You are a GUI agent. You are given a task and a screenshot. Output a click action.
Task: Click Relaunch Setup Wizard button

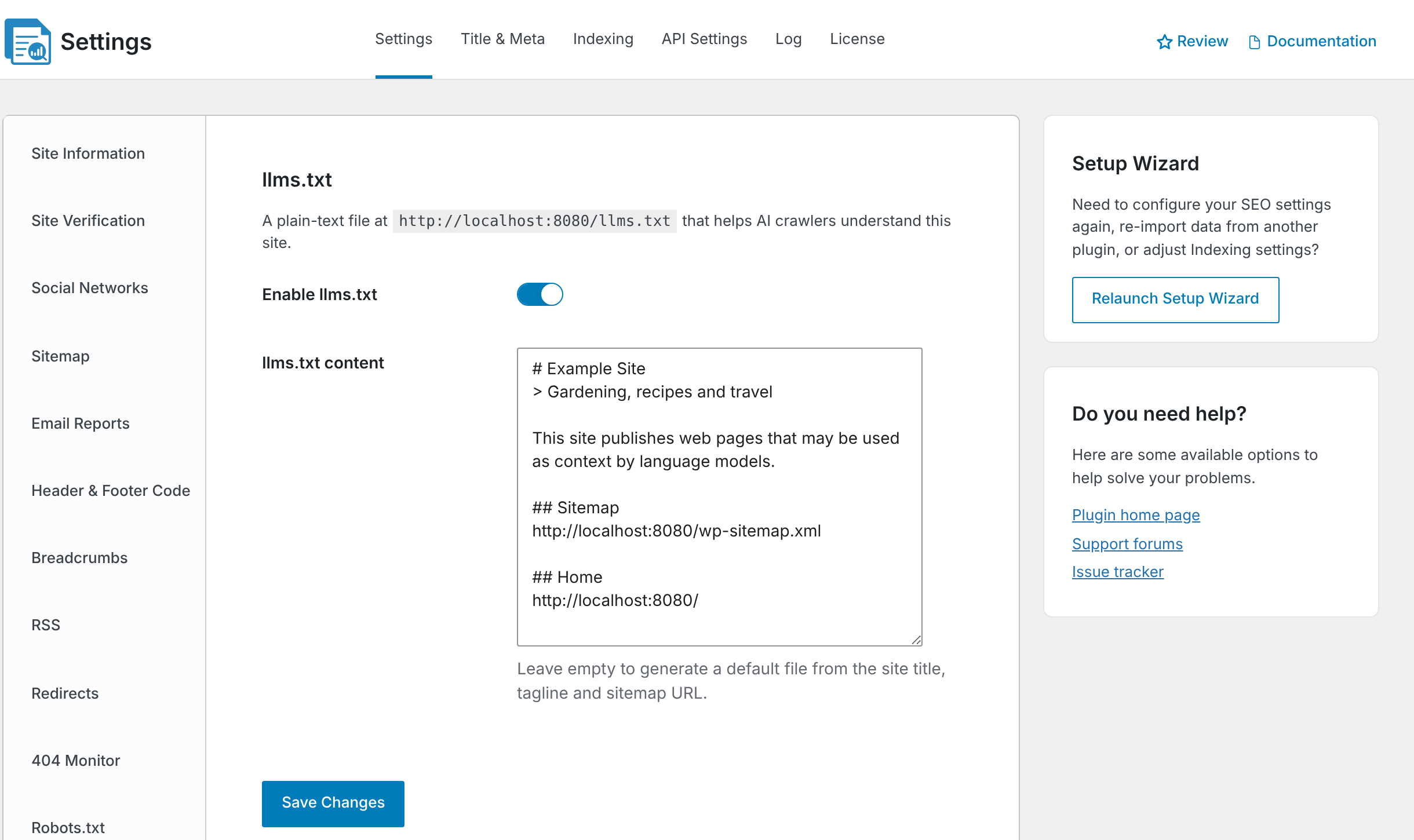1175,300
